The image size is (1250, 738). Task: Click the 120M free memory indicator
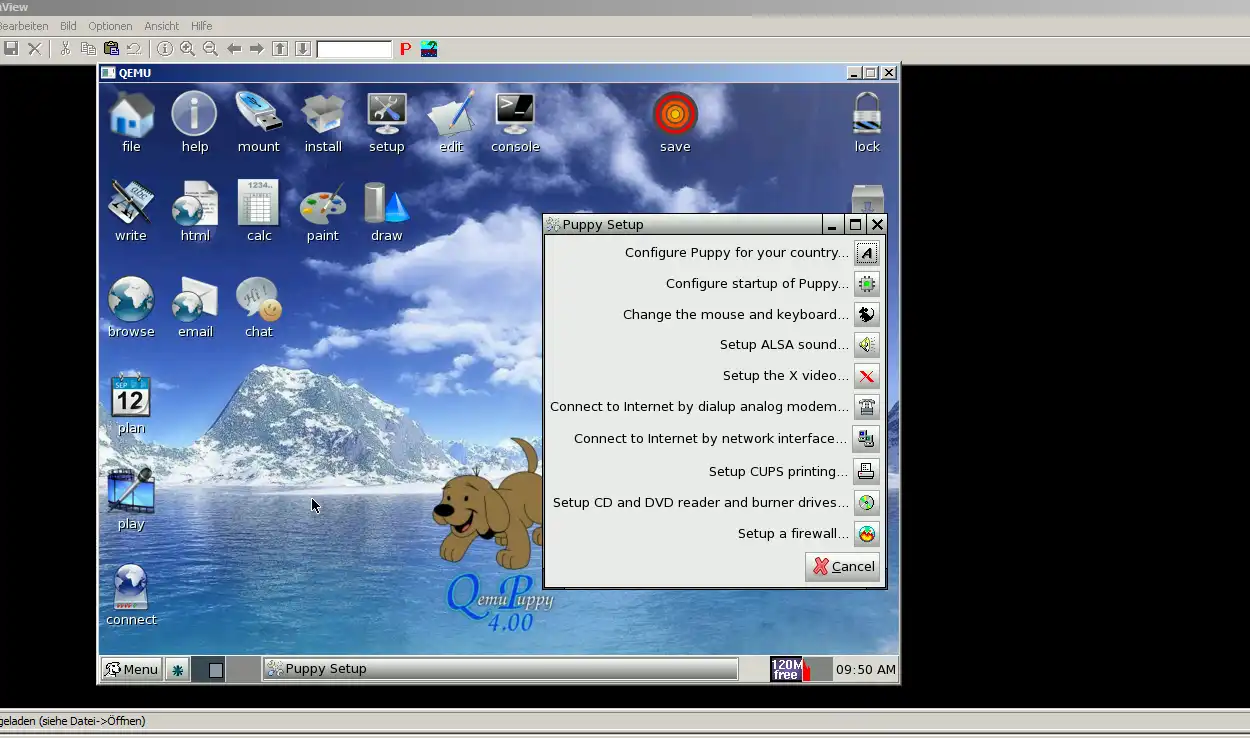click(787, 669)
